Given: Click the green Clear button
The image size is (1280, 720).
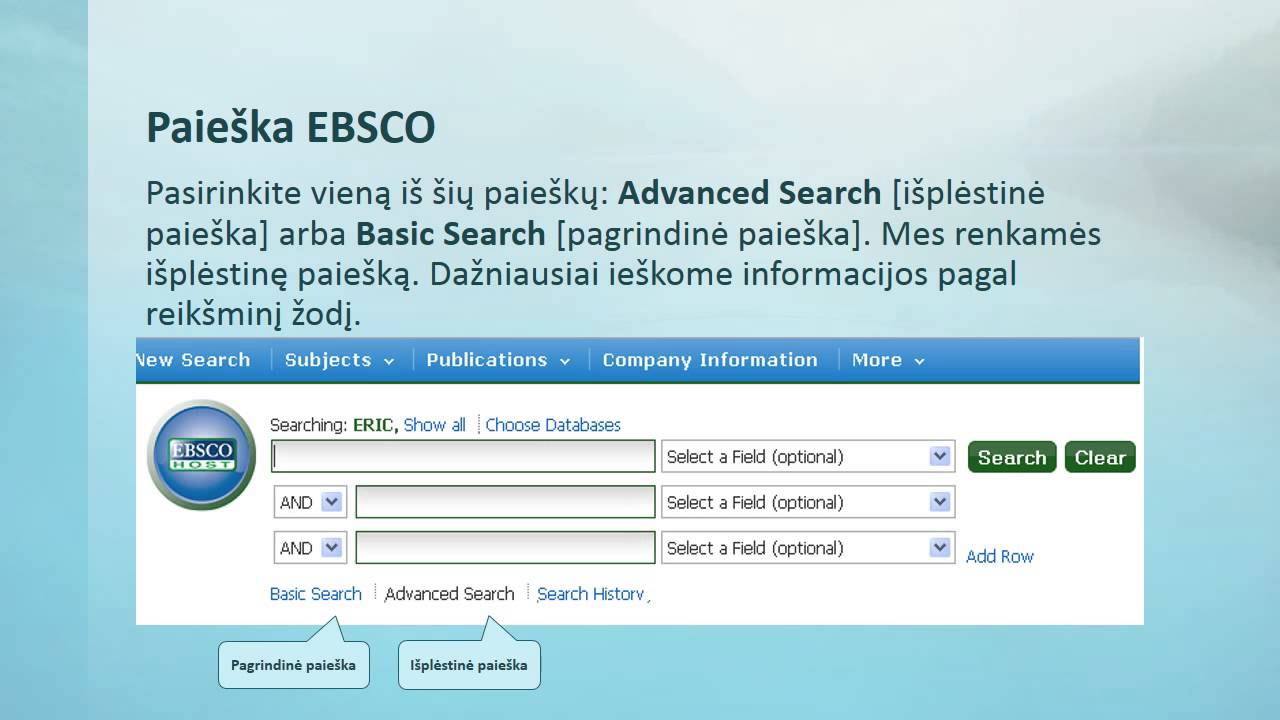Looking at the screenshot, I should [1100, 457].
